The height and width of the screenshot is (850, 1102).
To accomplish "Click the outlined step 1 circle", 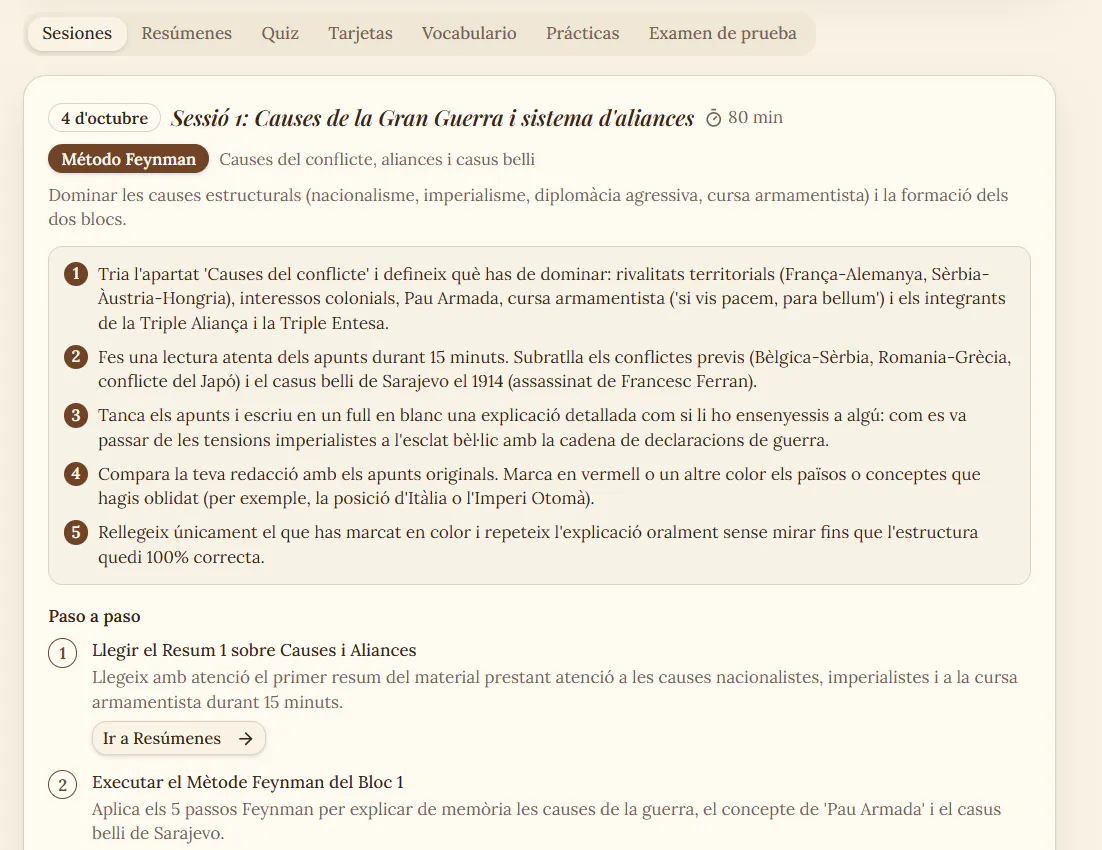I will [63, 653].
